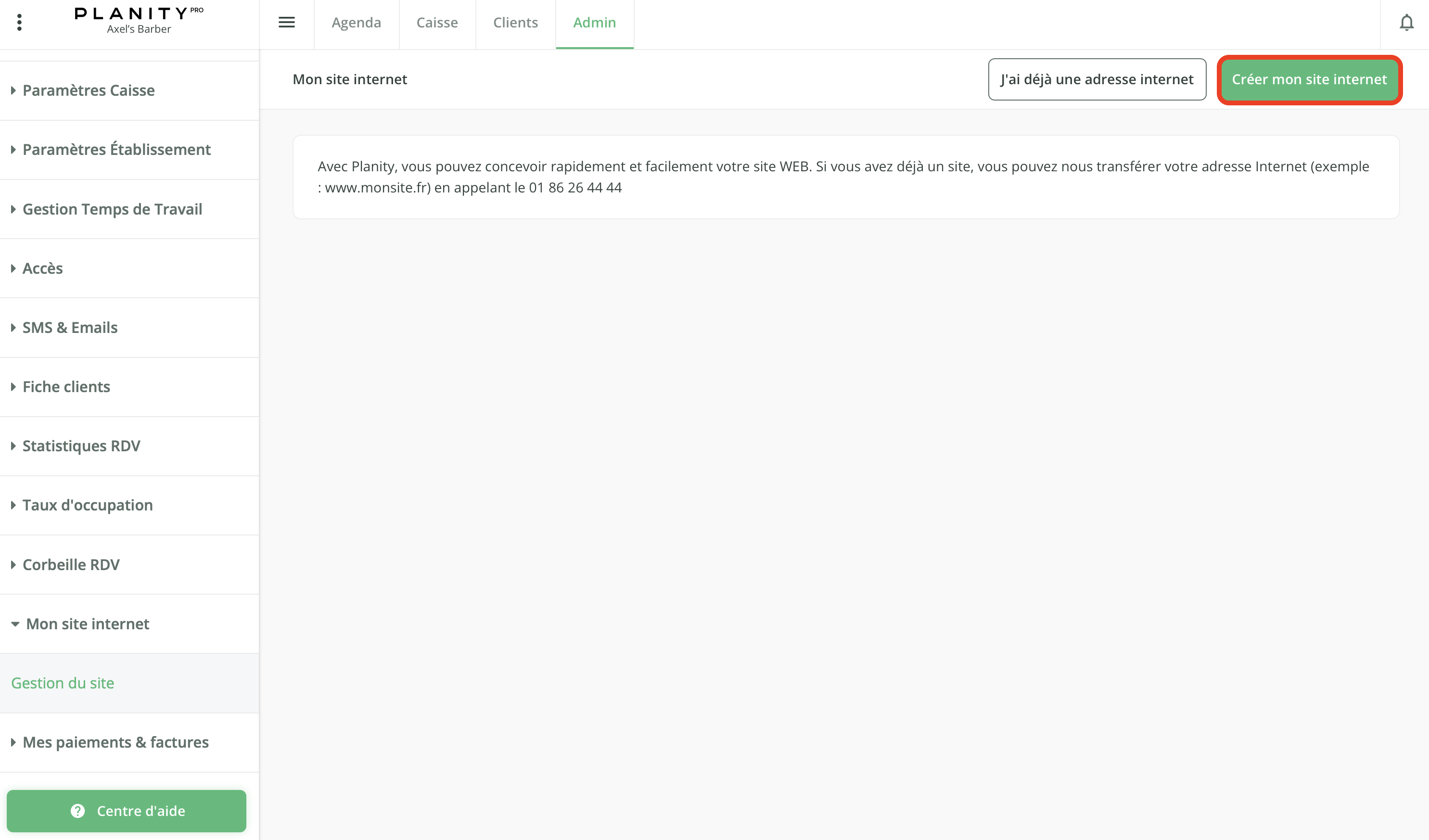Open the Centre d'aide help button
Viewport: 1429px width, 840px height.
pos(127,811)
